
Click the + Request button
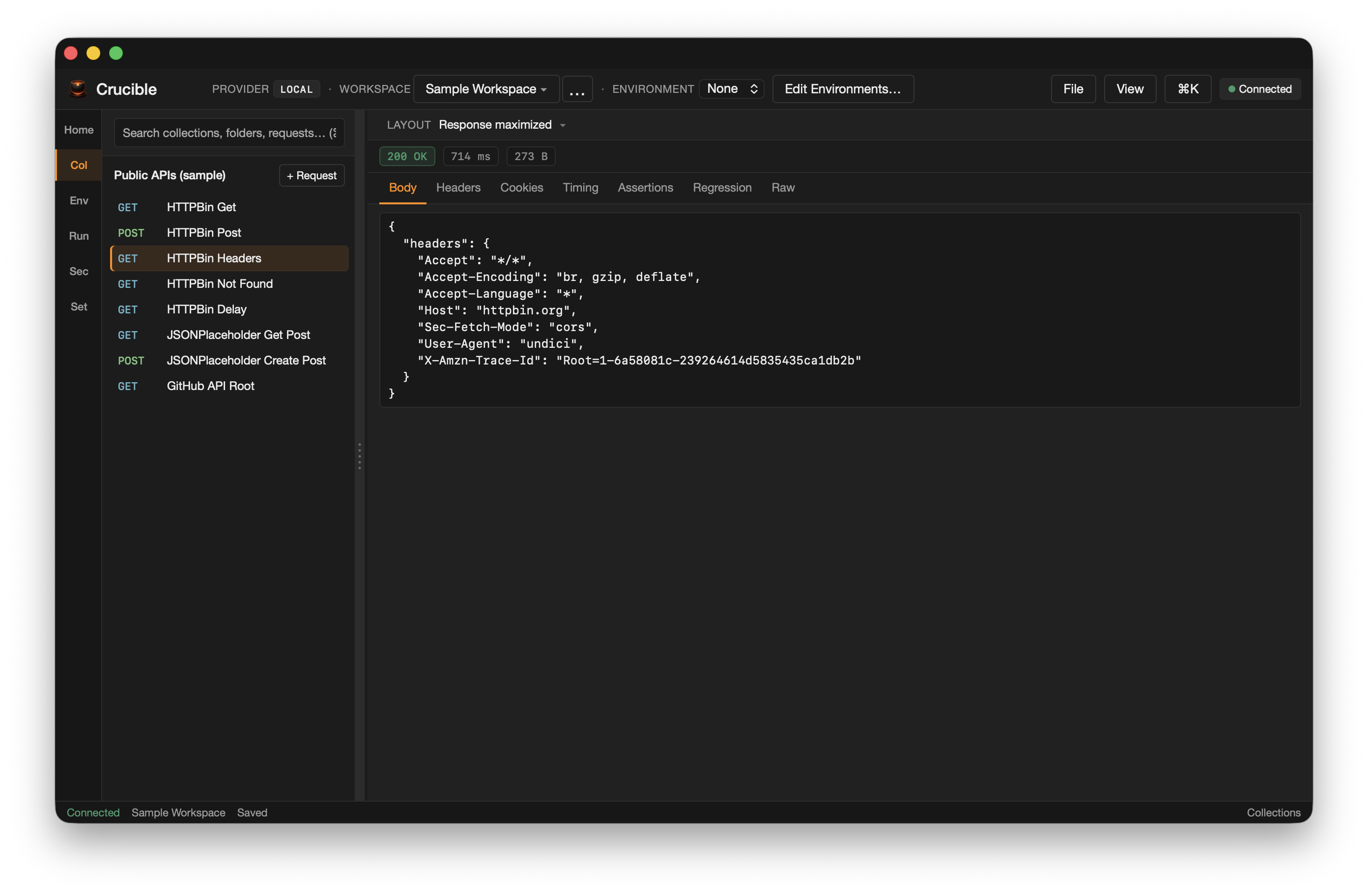pos(312,175)
